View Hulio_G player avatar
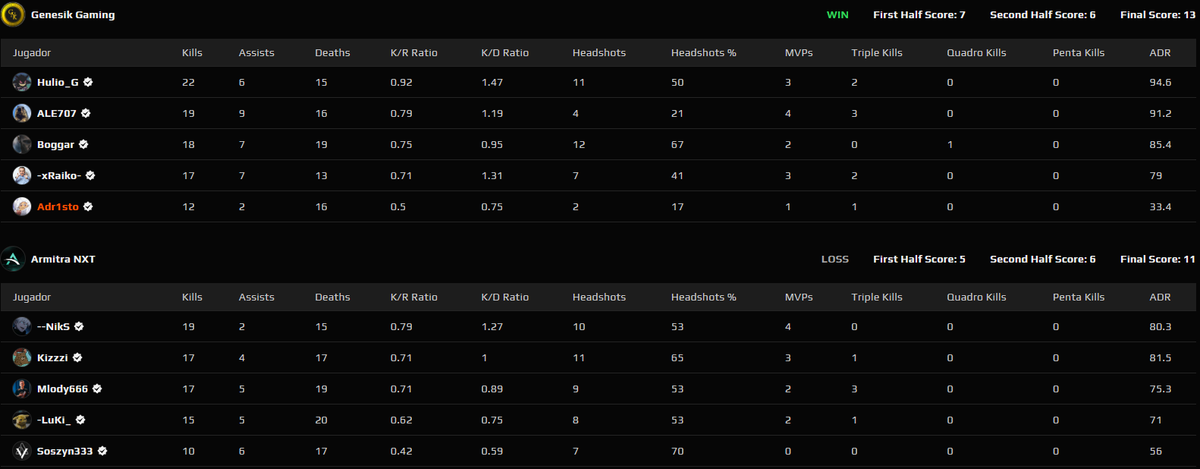Viewport: 1200px width, 469px height. (22, 82)
